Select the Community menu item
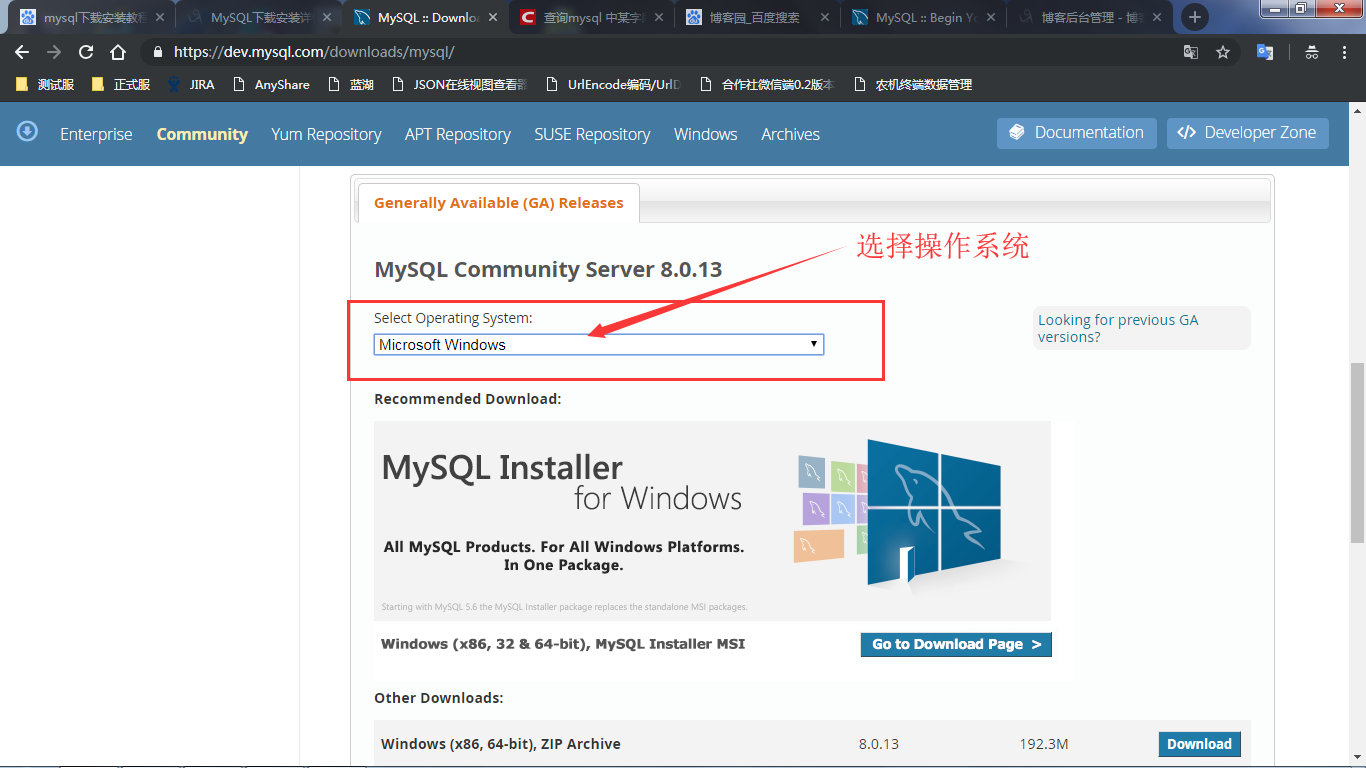 point(202,134)
